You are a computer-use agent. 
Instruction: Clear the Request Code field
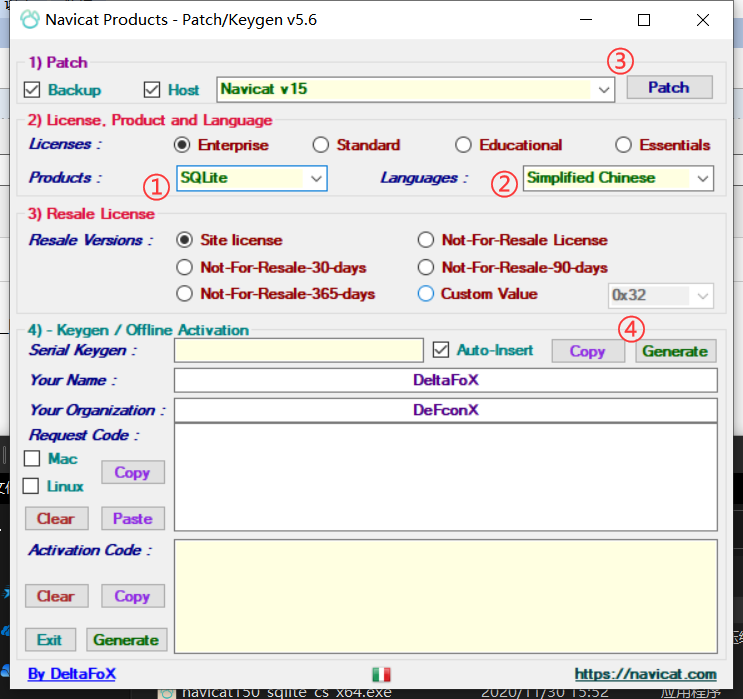(56, 518)
